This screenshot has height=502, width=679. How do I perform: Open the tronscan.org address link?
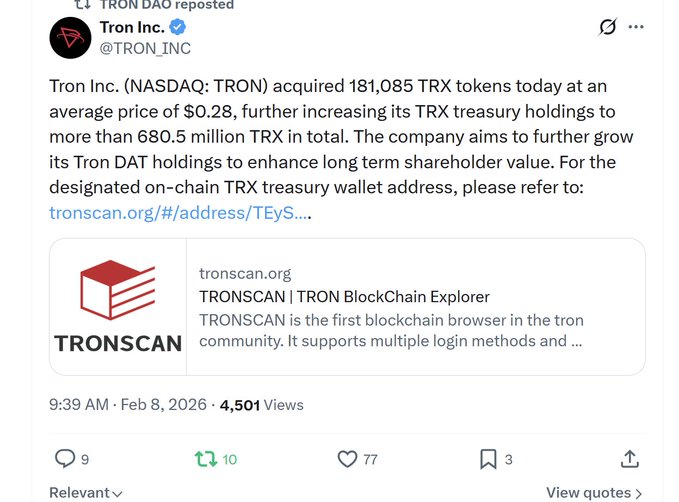[179, 212]
